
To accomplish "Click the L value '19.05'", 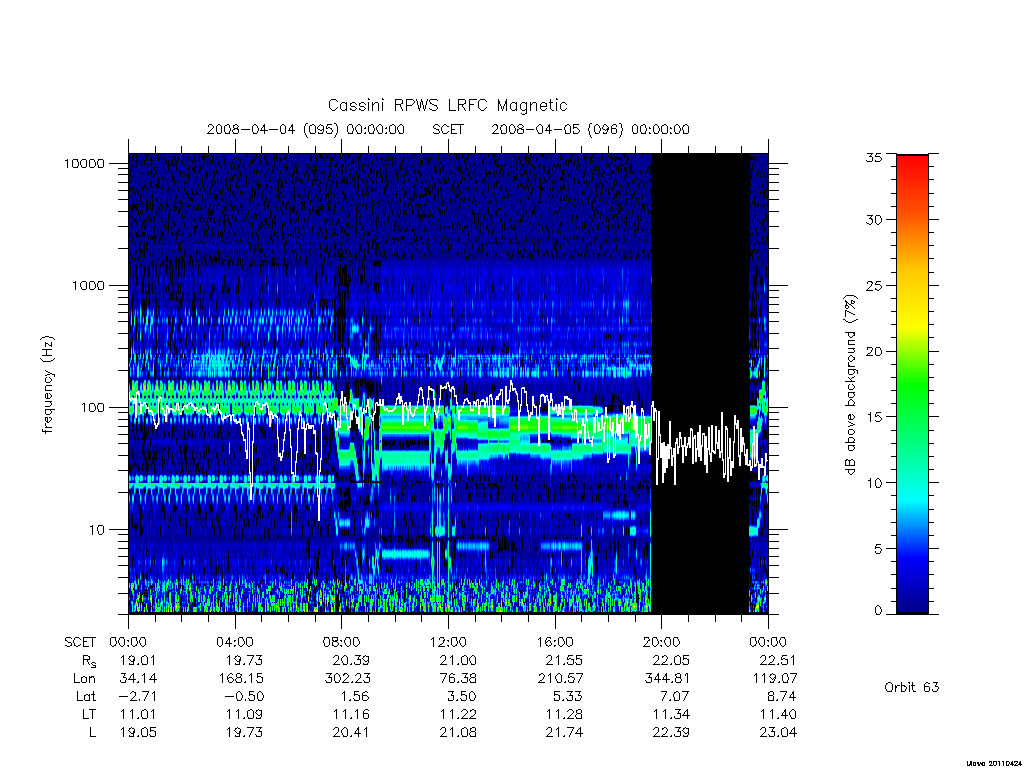I will (138, 733).
